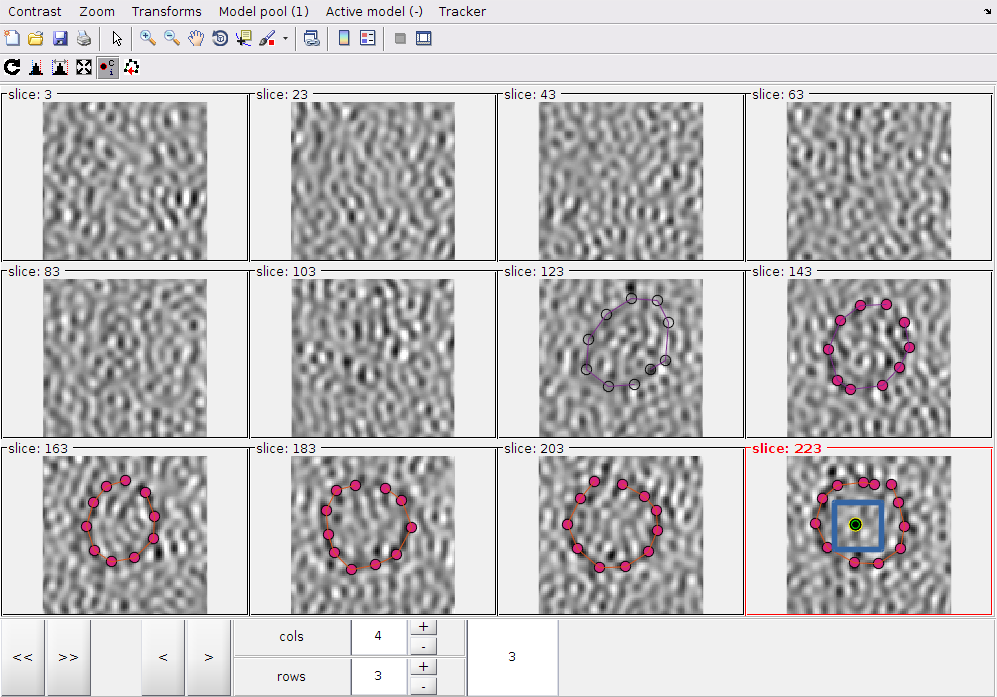Viewport: 997px width, 697px height.
Task: Insert a legend using the toolbar icon
Action: pos(368,38)
